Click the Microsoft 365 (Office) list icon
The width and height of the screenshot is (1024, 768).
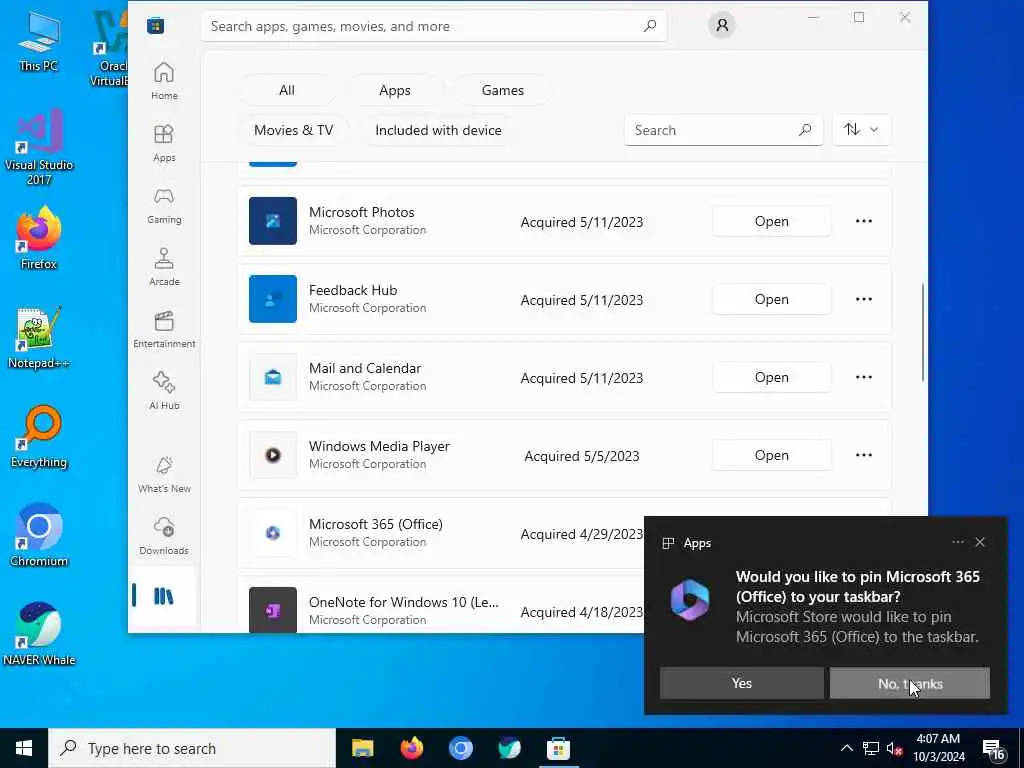pyautogui.click(x=273, y=533)
